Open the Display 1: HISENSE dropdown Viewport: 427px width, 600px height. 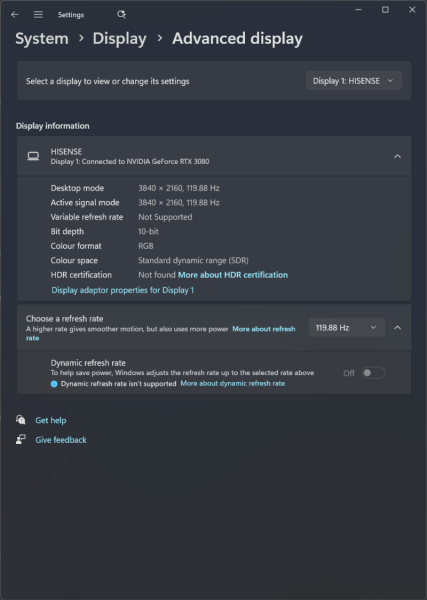[x=354, y=81]
